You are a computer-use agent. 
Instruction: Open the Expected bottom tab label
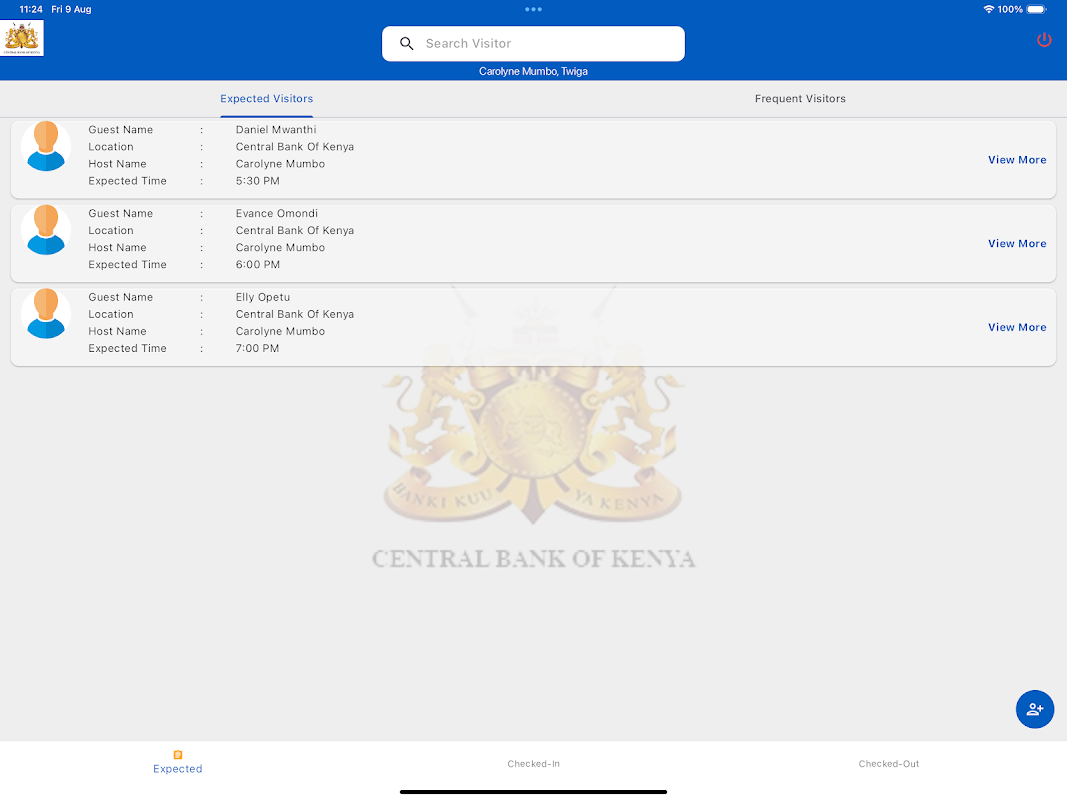178,769
